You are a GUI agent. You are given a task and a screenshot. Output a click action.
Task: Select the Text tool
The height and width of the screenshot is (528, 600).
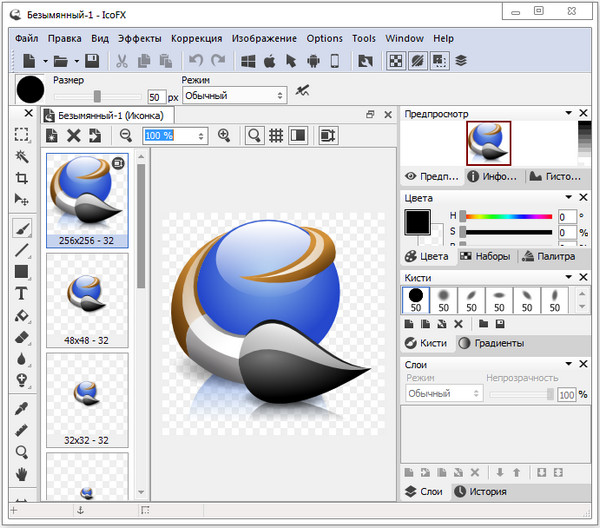[x=21, y=293]
